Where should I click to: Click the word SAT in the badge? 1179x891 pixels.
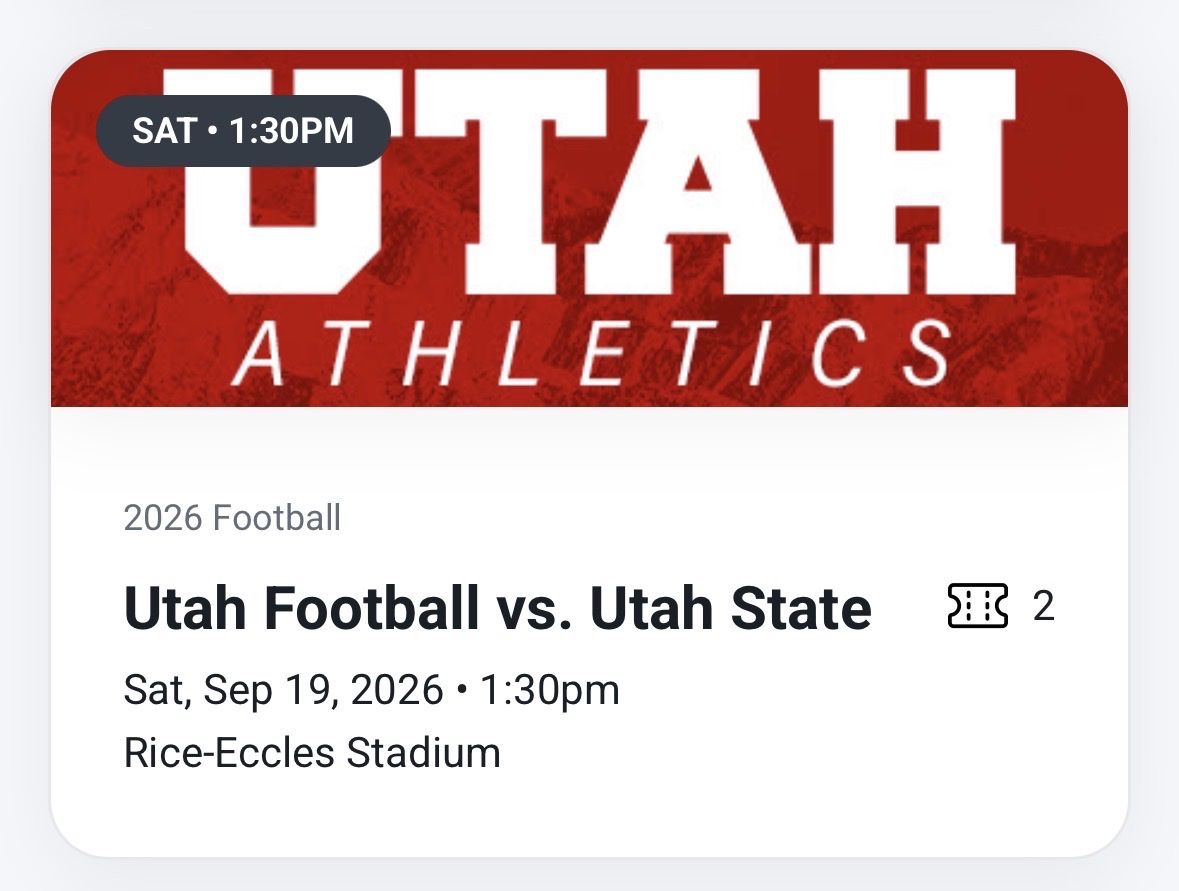165,130
